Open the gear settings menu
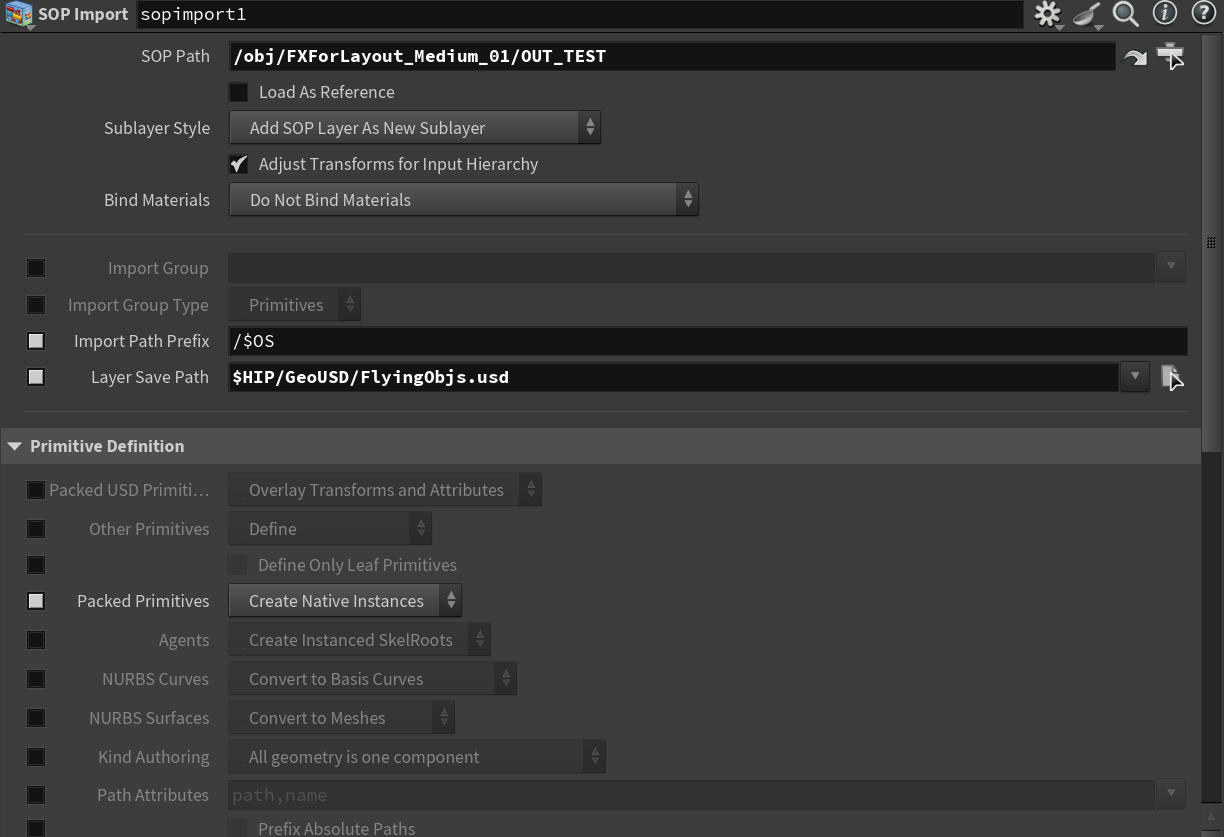The width and height of the screenshot is (1224, 837). [x=1047, y=14]
